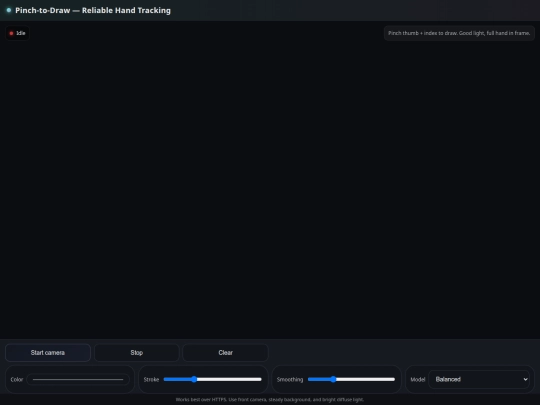Click the Model label
Image resolution: width=540 pixels, height=405 pixels.
[418, 380]
